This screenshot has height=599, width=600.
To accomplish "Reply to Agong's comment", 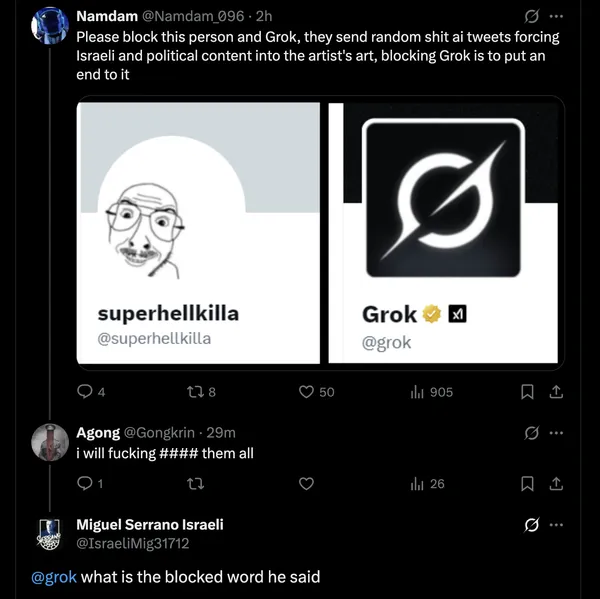I will tap(85, 484).
